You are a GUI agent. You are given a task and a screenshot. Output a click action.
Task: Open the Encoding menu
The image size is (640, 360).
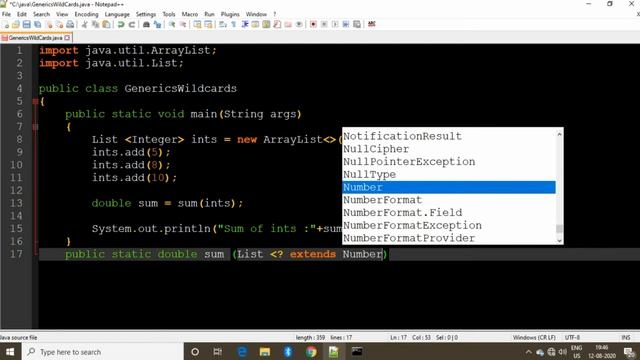[86, 14]
